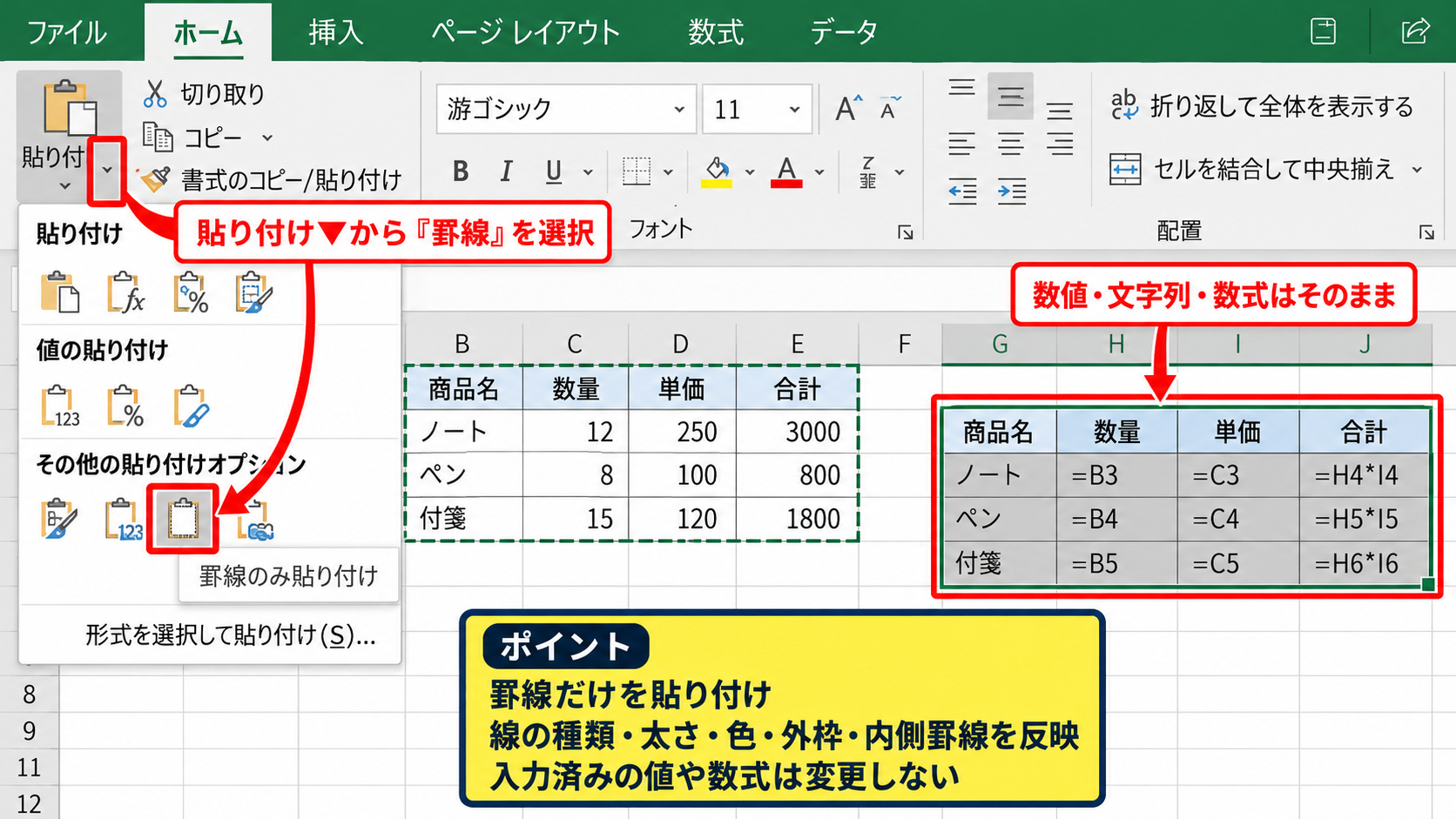Viewport: 1456px width, 819px height.
Task: Click the Format Painter brush icon
Action: pos(156,179)
